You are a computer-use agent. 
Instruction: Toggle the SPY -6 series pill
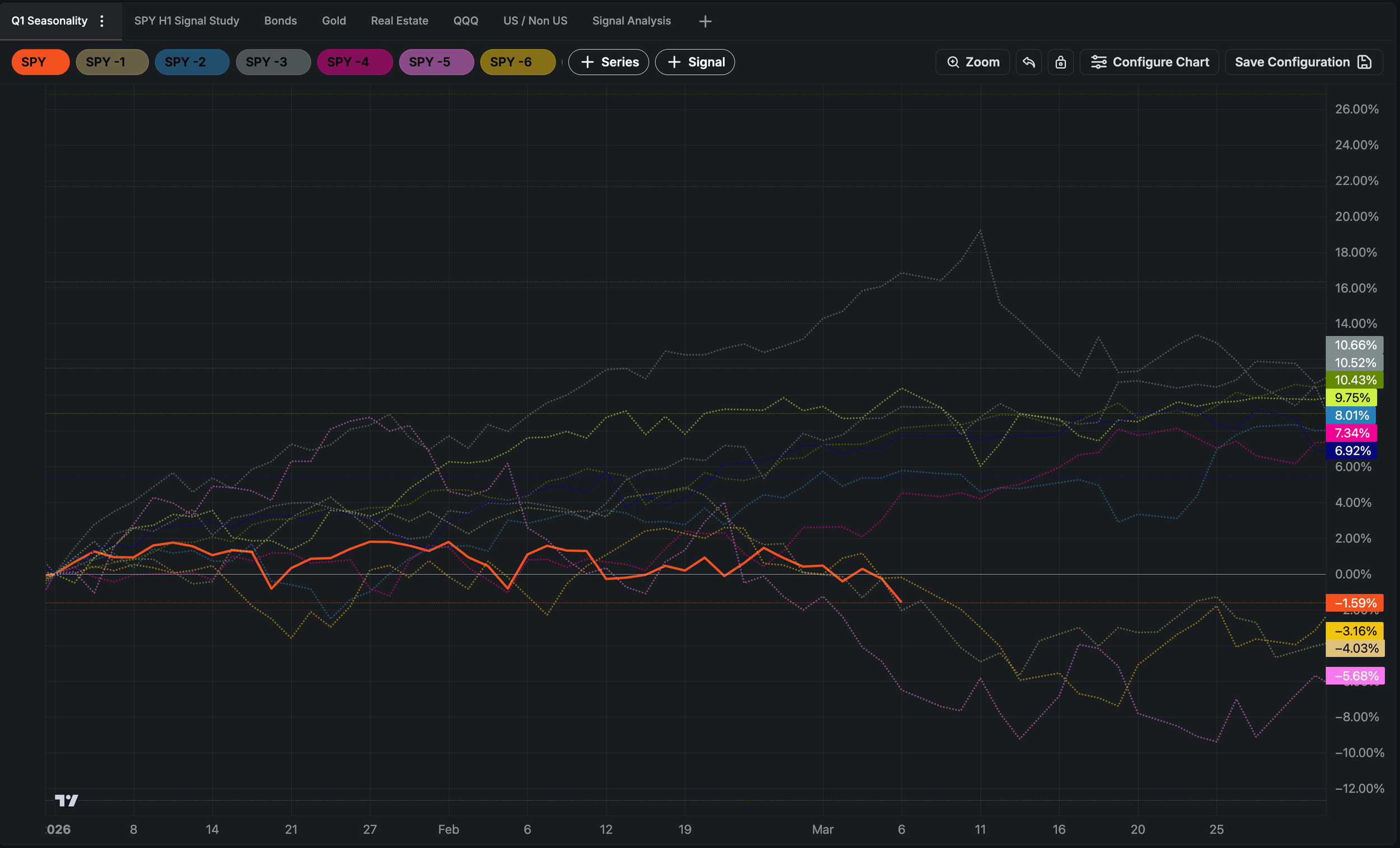click(x=517, y=62)
